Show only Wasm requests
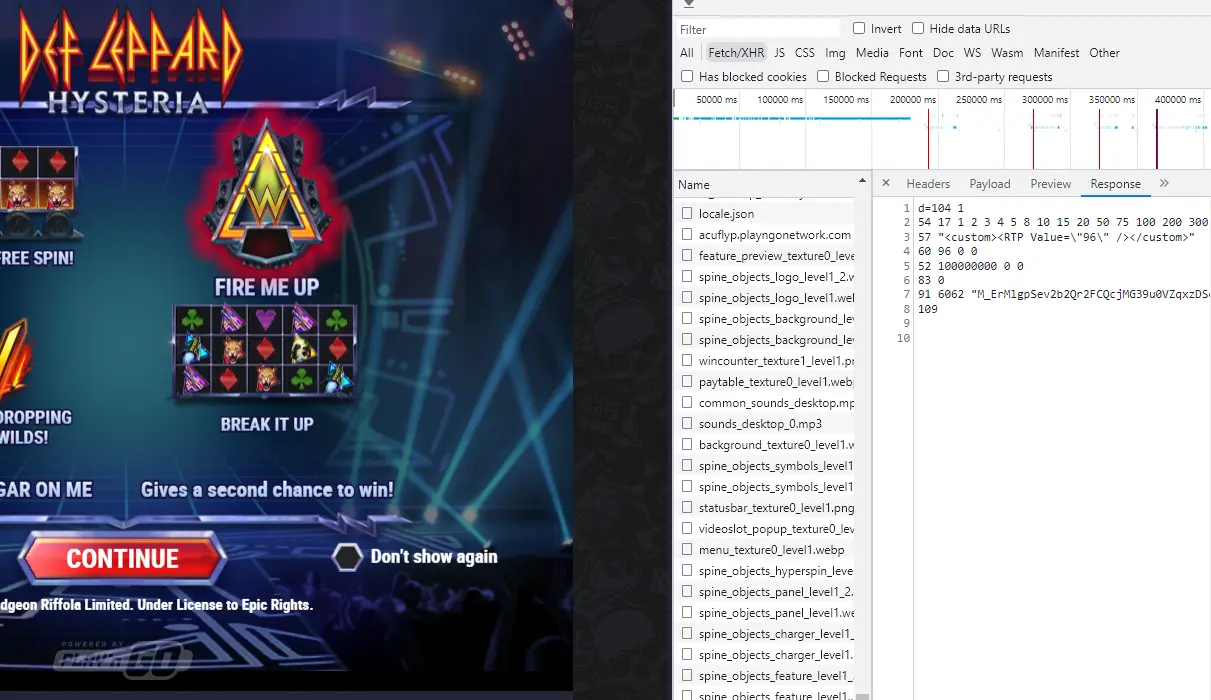1211x700 pixels. (x=1007, y=53)
